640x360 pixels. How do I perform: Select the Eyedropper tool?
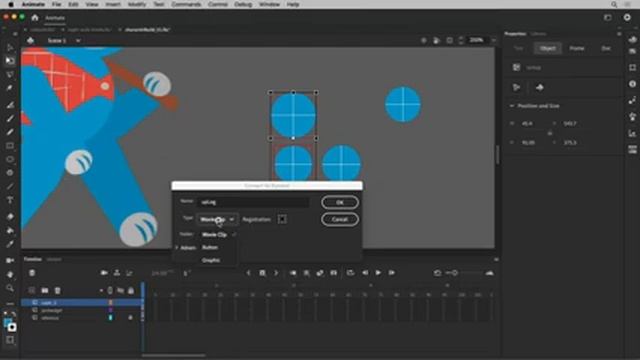pyautogui.click(x=10, y=244)
